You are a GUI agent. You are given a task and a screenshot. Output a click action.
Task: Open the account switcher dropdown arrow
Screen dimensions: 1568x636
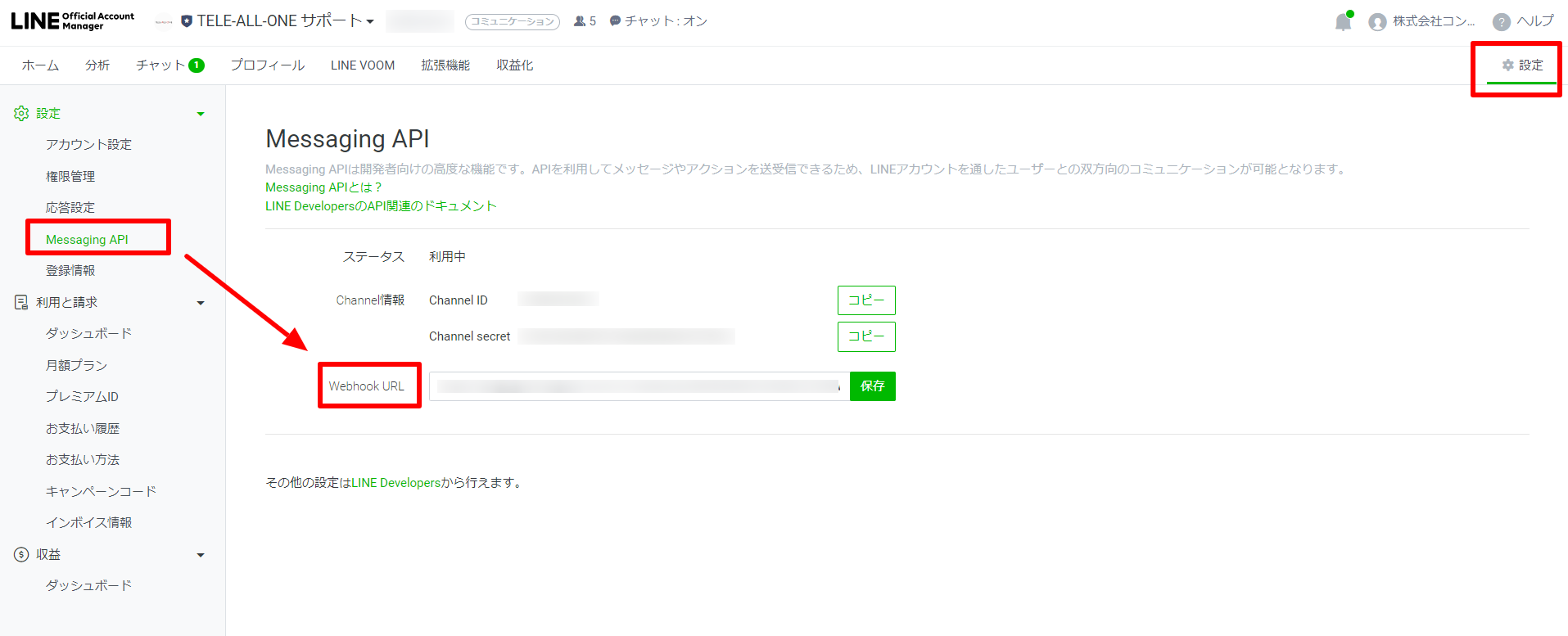tap(370, 22)
